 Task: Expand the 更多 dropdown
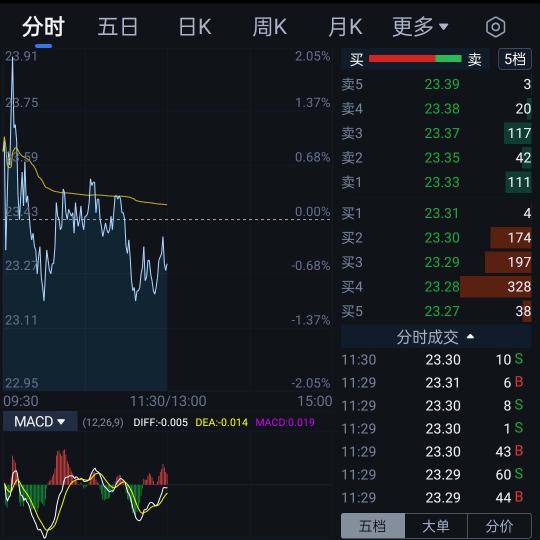(x=420, y=27)
